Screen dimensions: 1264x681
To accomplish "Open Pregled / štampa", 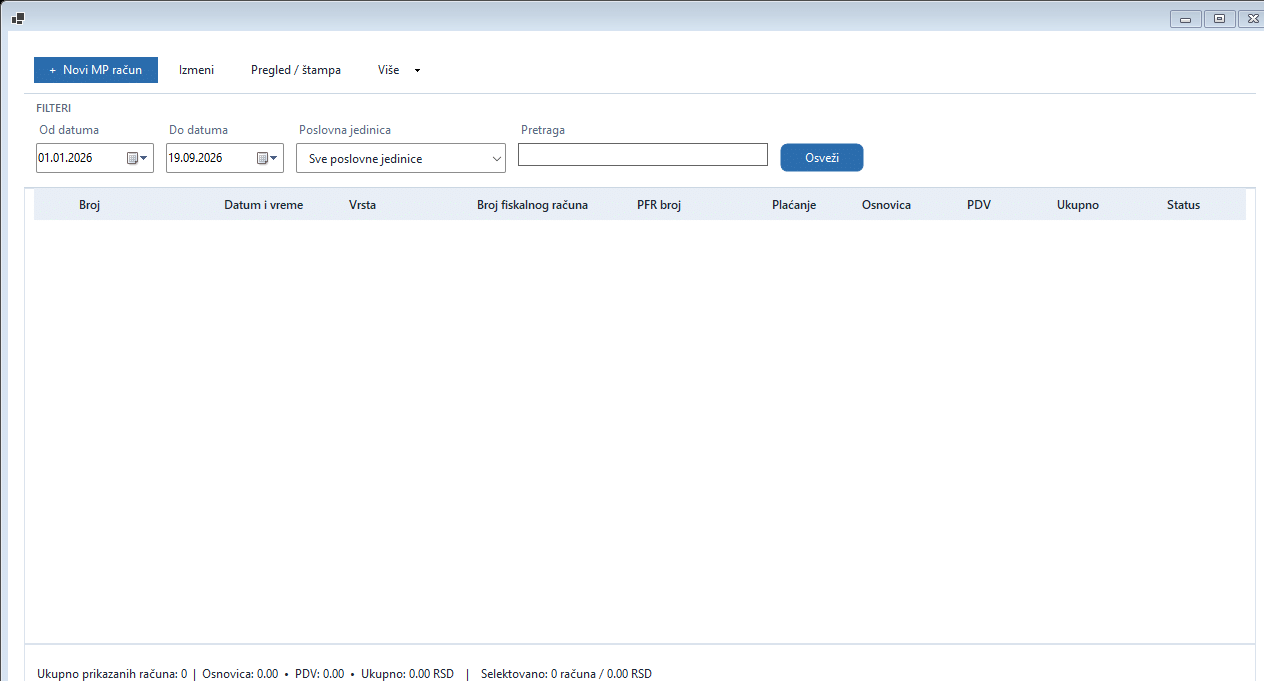I will click(x=296, y=70).
